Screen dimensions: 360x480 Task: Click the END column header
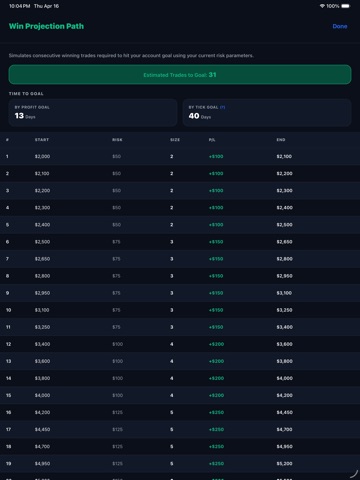281,140
